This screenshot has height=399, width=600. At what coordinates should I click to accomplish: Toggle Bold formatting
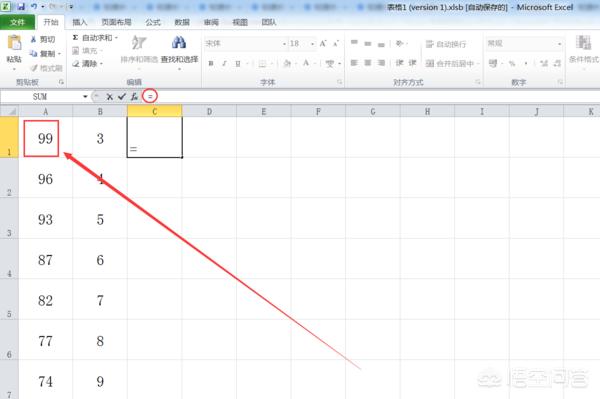tap(211, 64)
